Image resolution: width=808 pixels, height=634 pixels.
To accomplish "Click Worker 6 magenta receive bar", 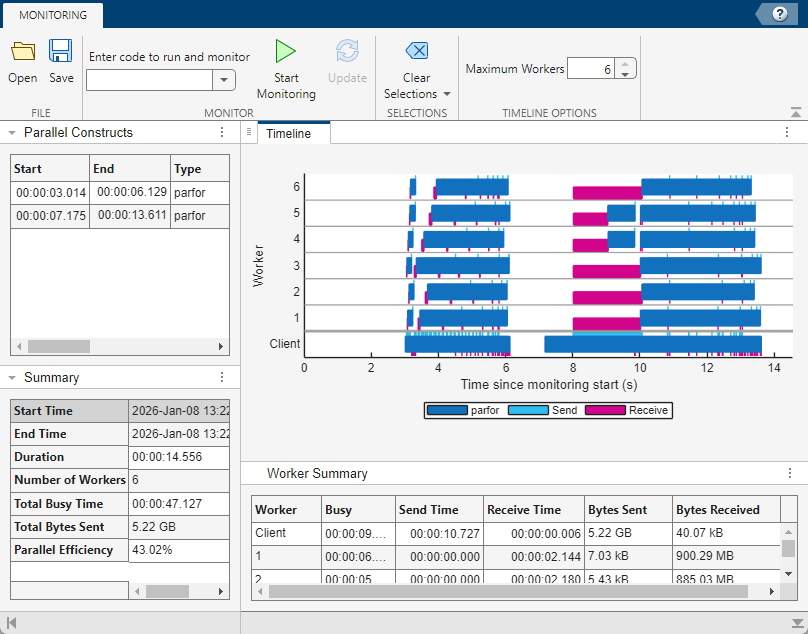I will tap(607, 193).
